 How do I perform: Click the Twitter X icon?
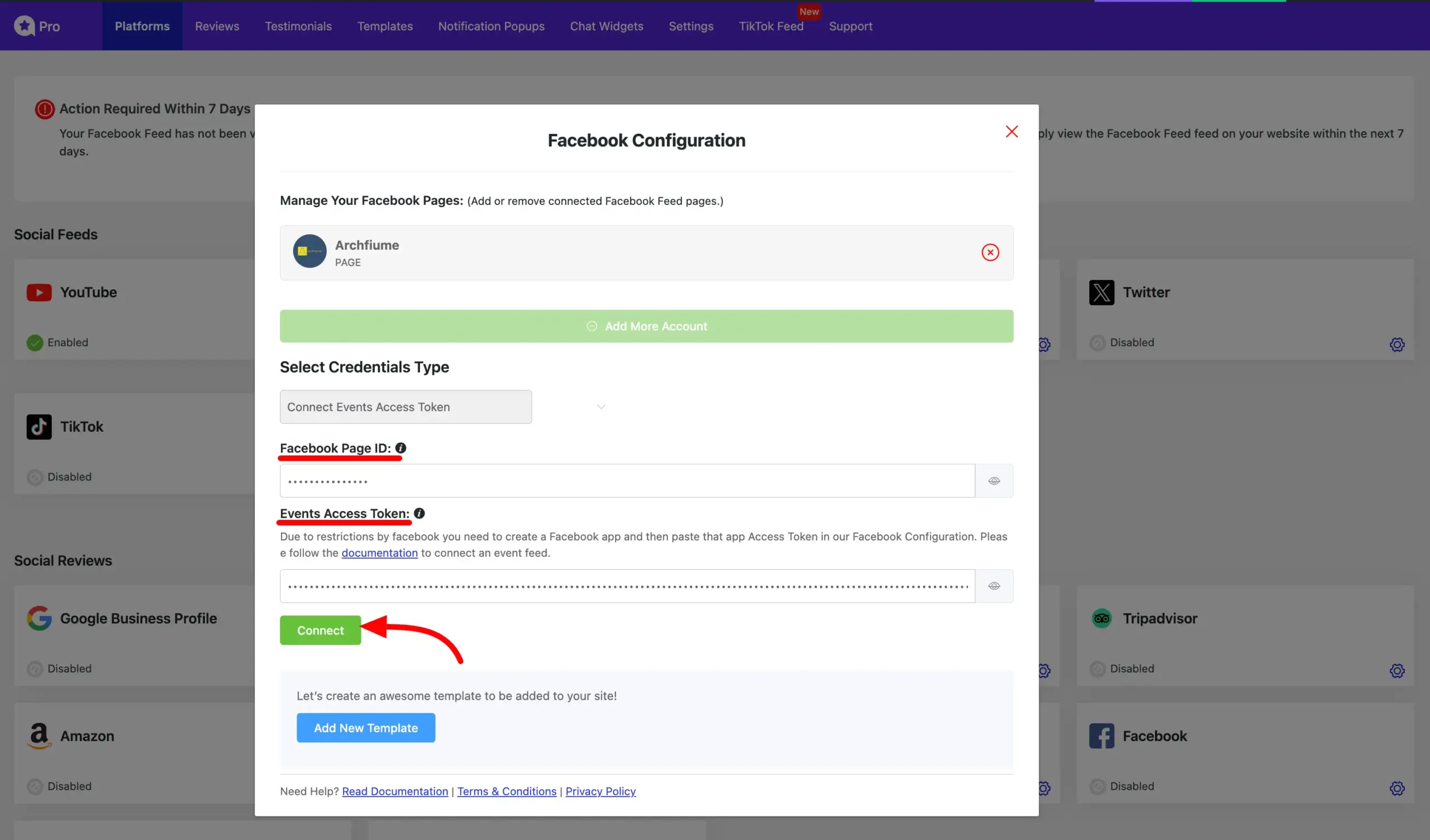click(x=1101, y=292)
